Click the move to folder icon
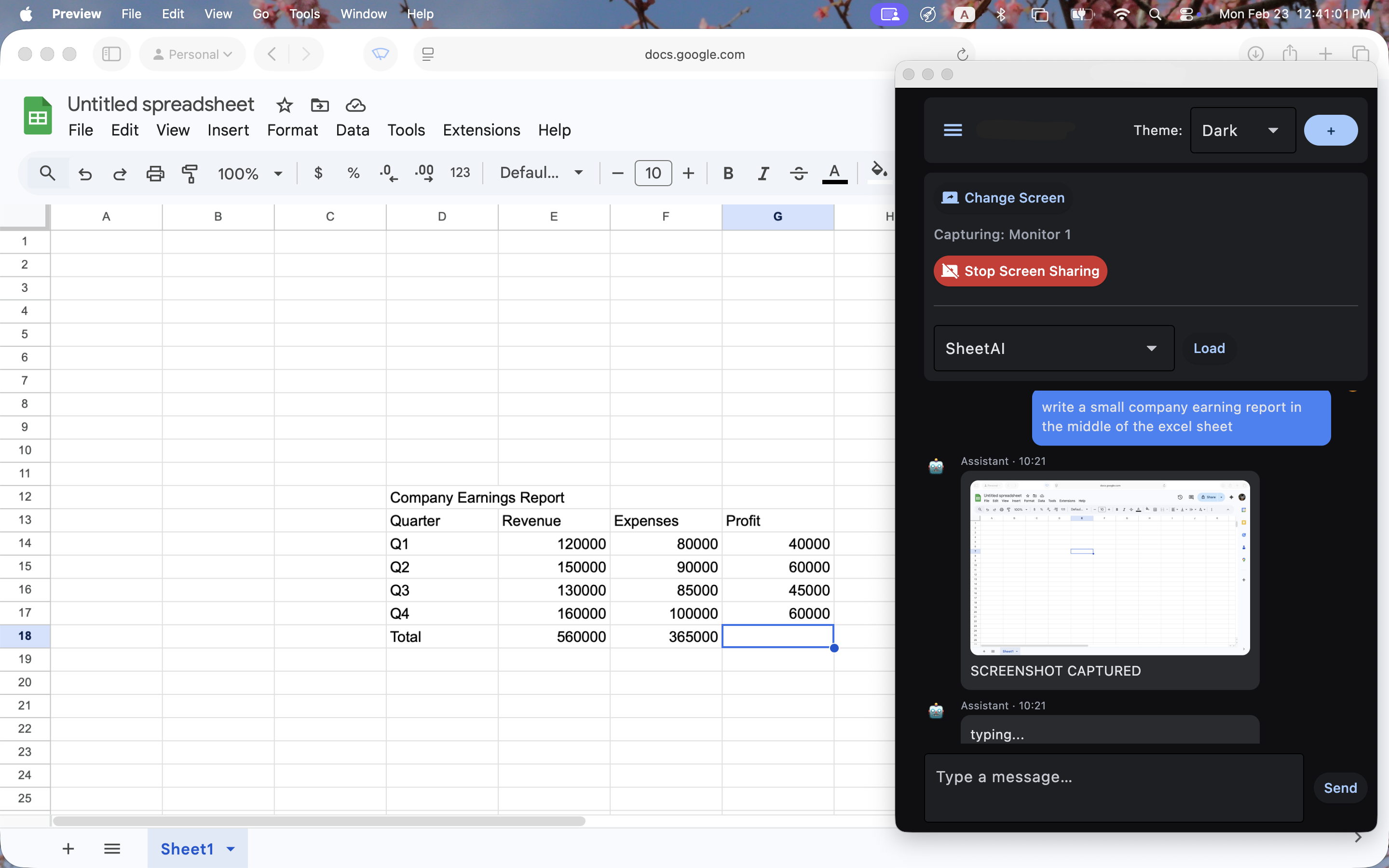1389x868 pixels. pos(320,105)
